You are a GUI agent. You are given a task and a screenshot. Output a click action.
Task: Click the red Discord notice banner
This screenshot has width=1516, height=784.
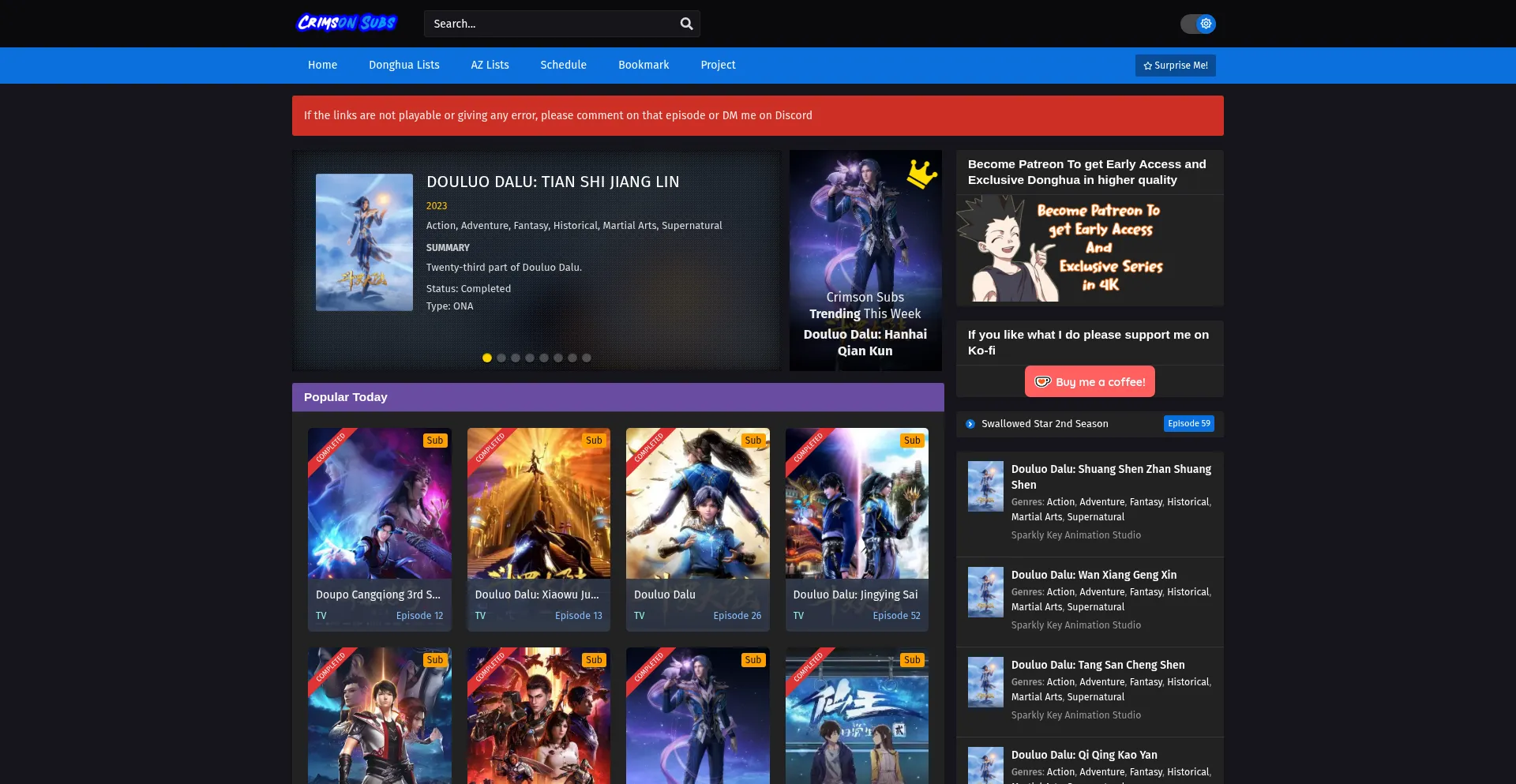758,115
